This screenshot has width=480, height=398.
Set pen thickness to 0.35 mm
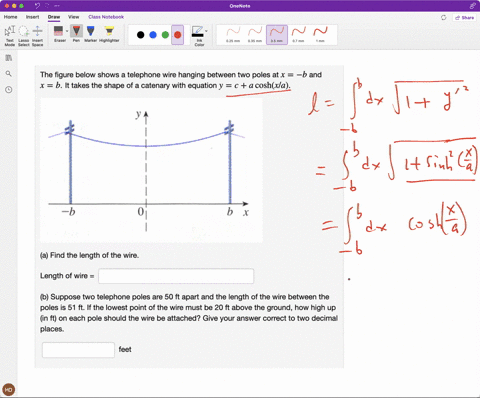click(255, 35)
